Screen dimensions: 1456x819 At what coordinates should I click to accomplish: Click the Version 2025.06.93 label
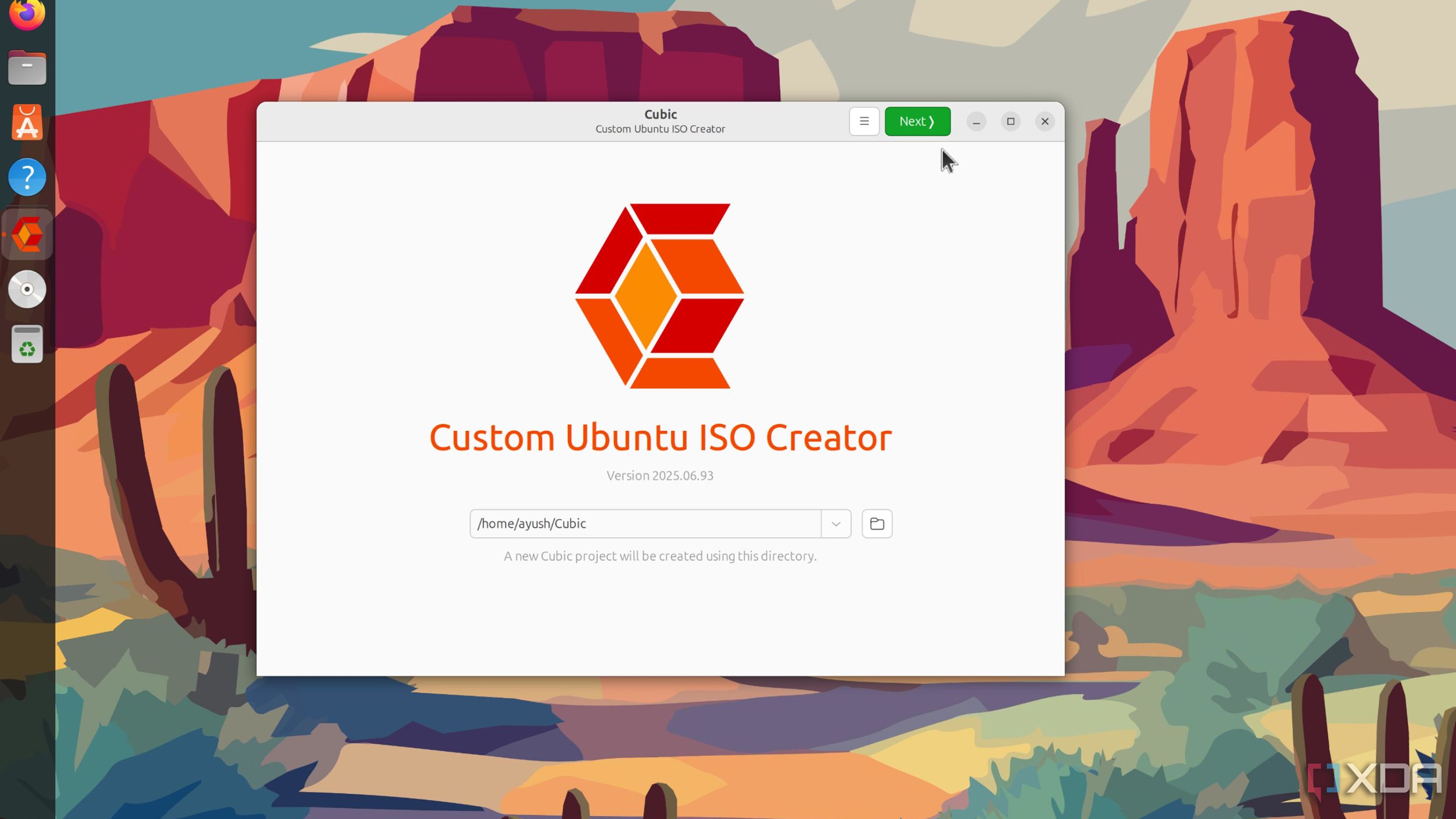coord(660,475)
